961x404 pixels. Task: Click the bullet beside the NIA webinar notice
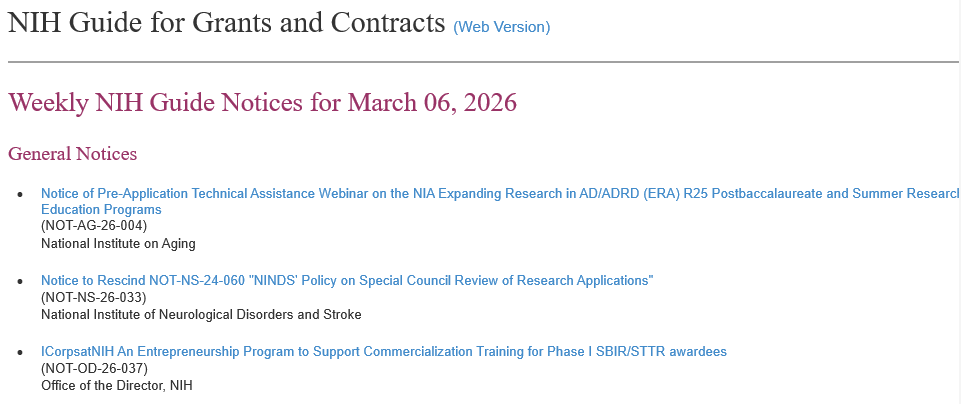pos(20,194)
